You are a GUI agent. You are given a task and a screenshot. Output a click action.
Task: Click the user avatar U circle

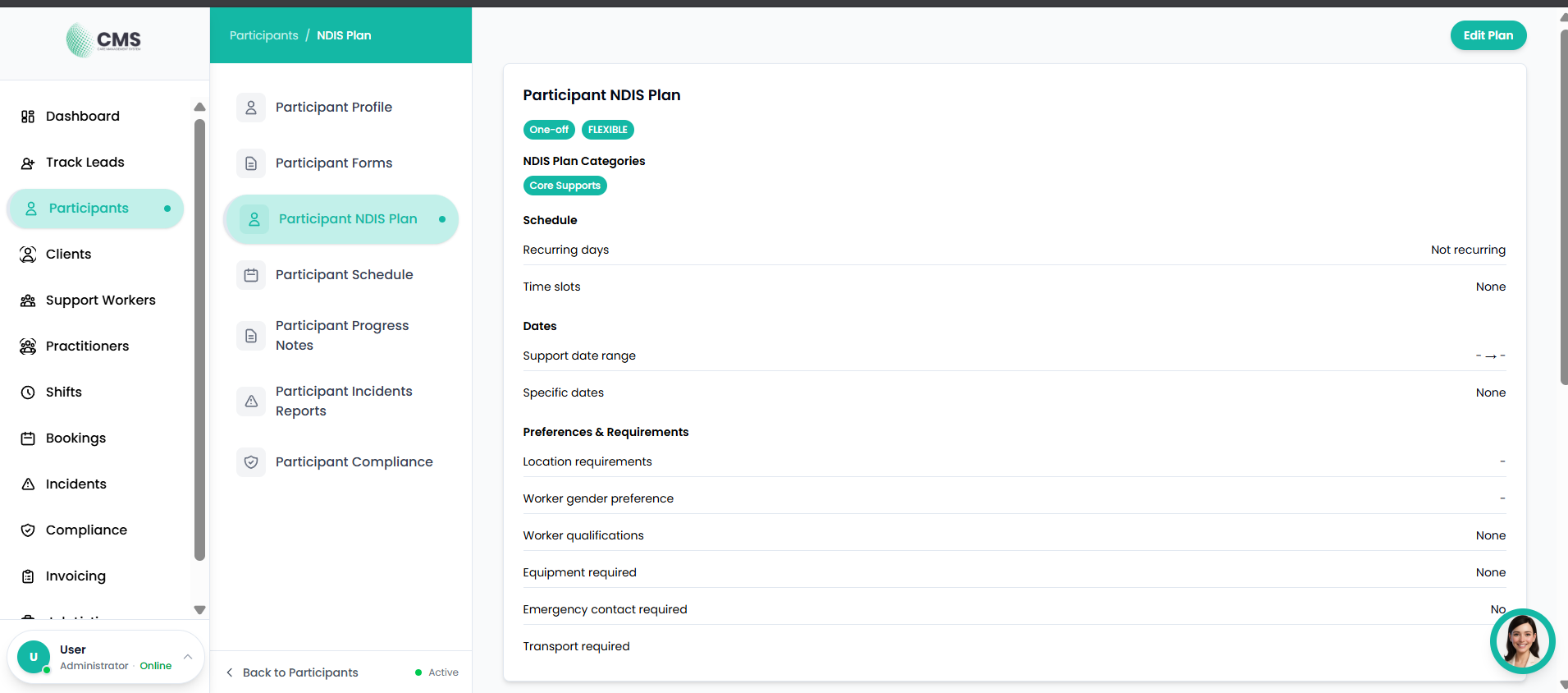34,657
